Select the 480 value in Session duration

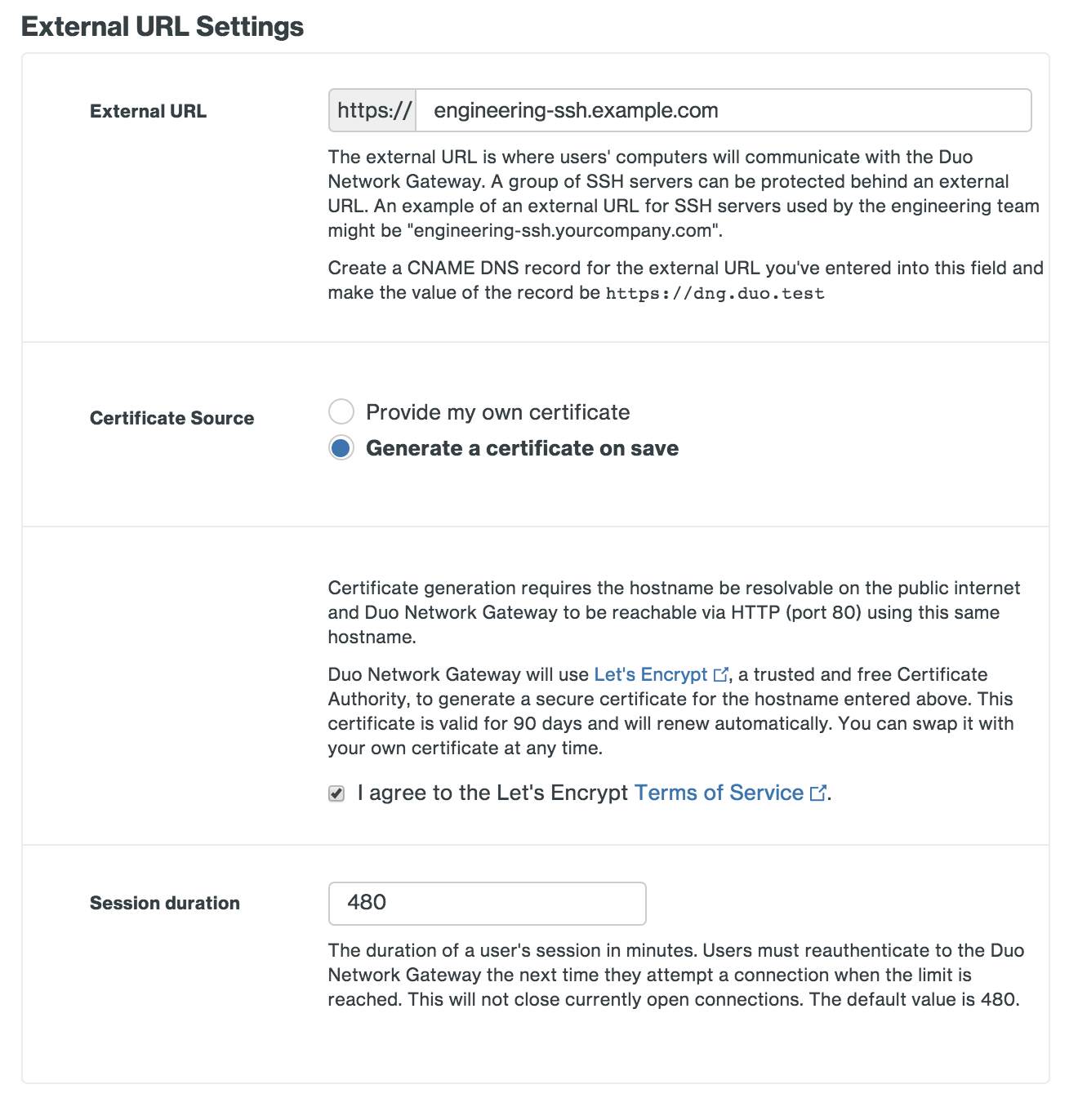click(x=367, y=903)
